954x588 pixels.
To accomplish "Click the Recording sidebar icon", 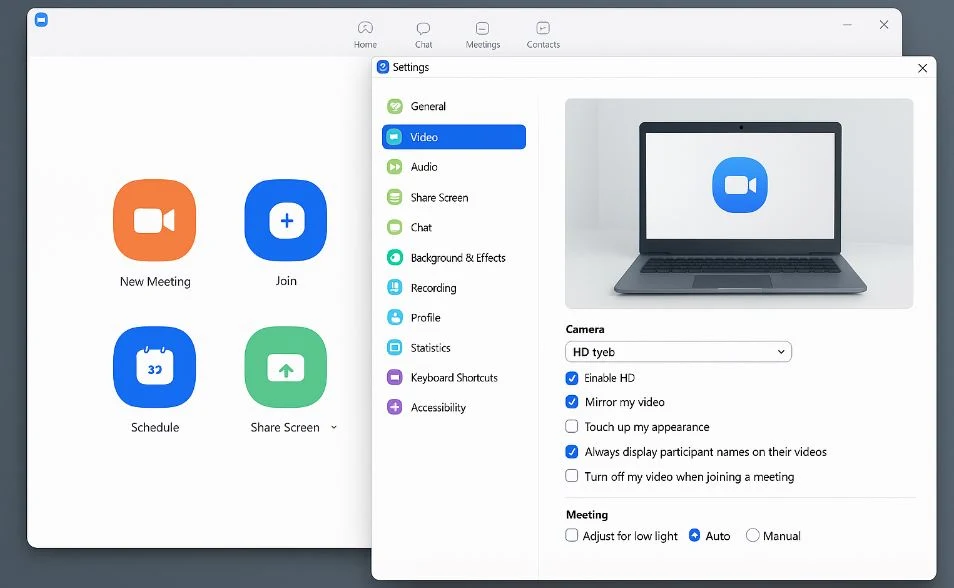I will (395, 287).
